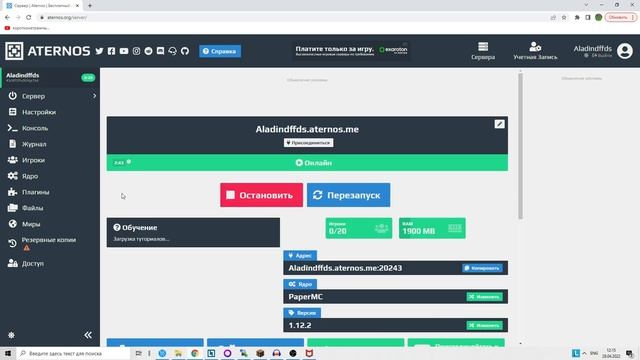Open a new browser tab
Image resolution: width=640 pixels, height=360 pixels.
point(90,6)
